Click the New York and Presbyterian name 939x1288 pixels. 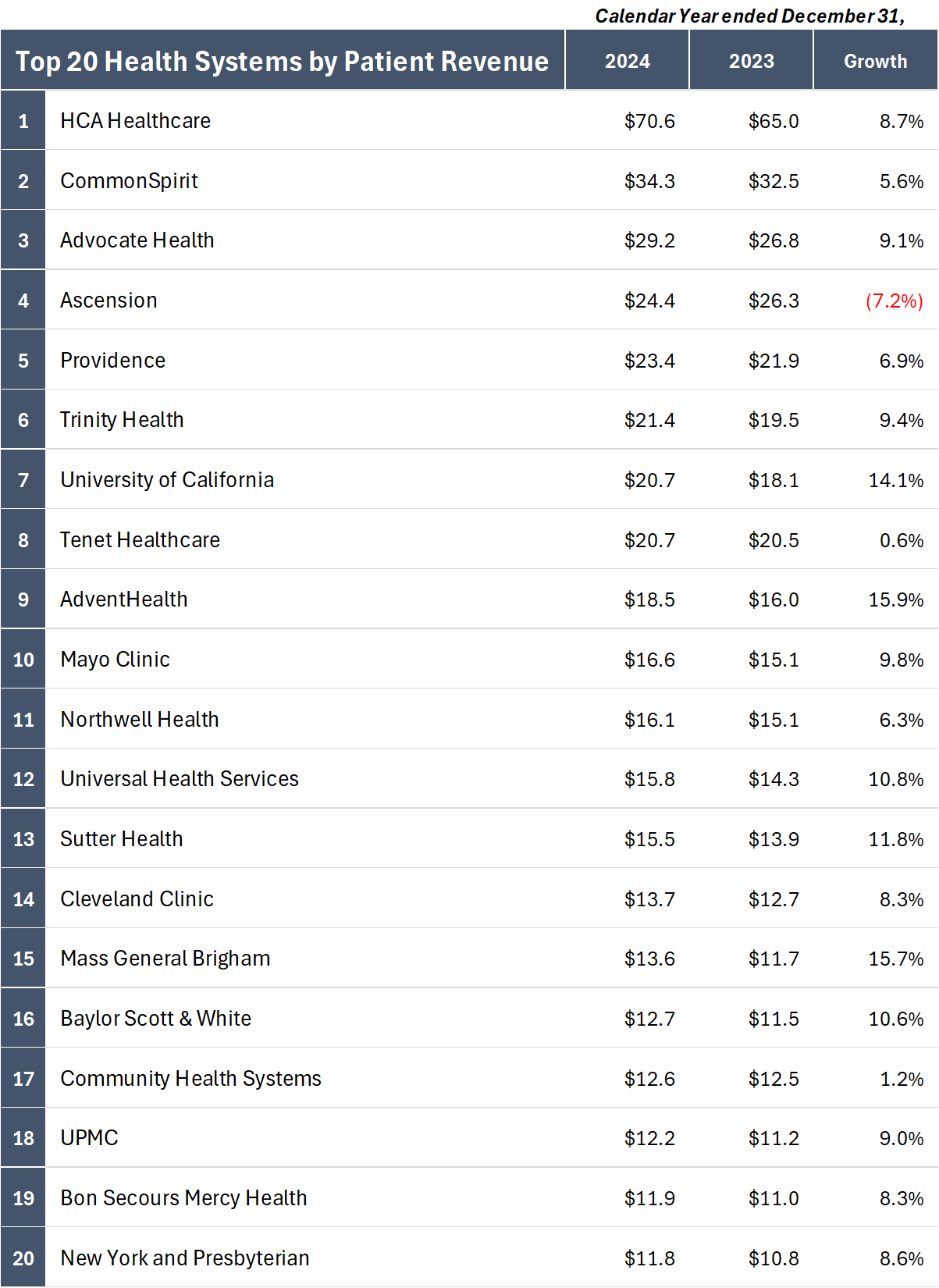[x=185, y=1258]
